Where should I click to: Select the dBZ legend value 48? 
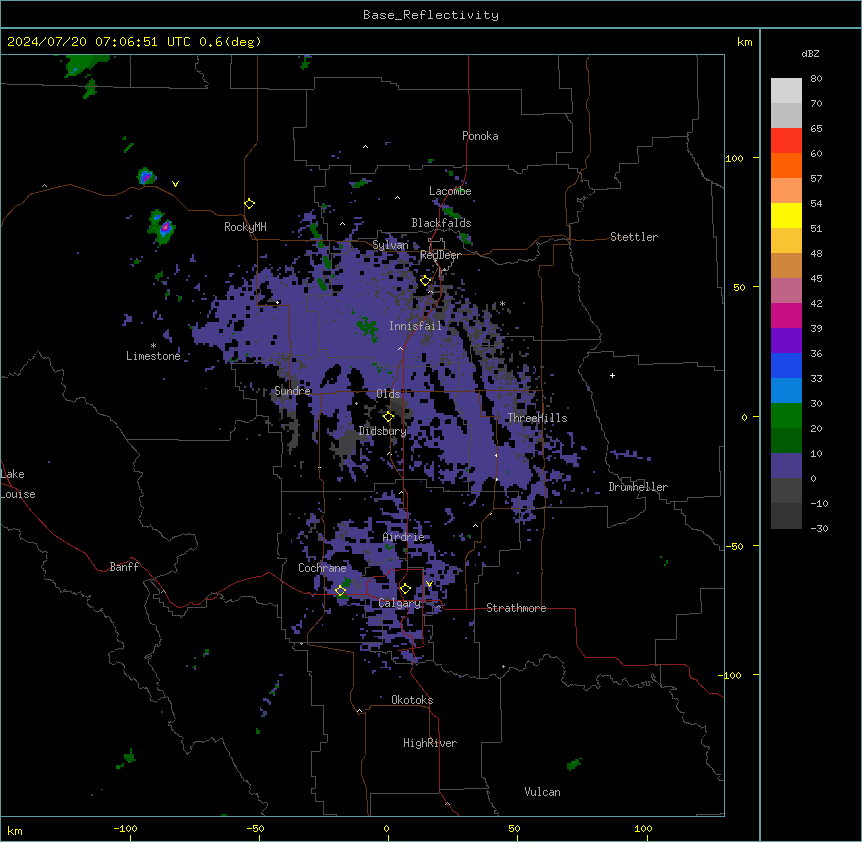point(816,253)
